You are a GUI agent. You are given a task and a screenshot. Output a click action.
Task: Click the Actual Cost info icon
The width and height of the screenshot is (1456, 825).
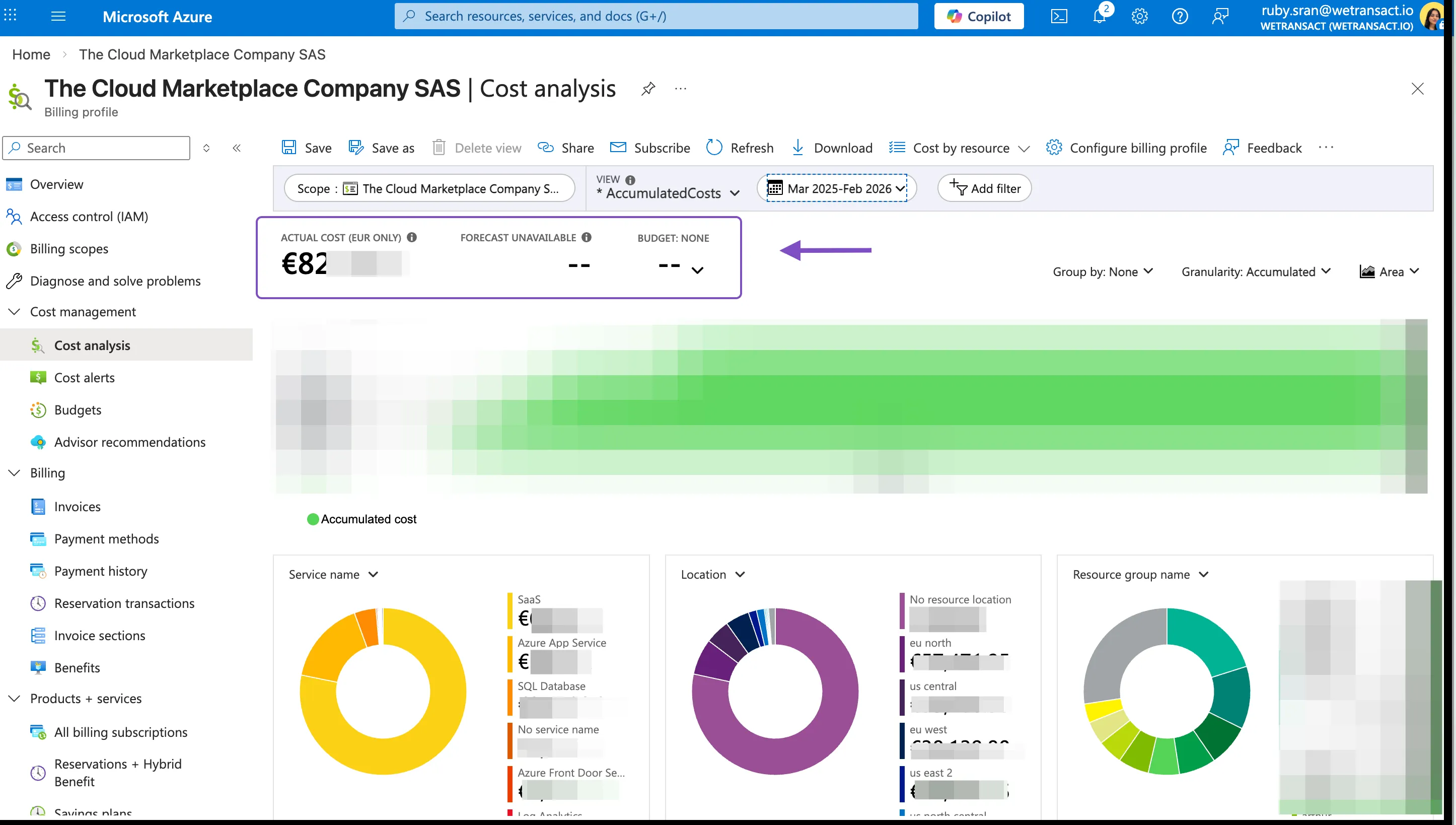(412, 237)
